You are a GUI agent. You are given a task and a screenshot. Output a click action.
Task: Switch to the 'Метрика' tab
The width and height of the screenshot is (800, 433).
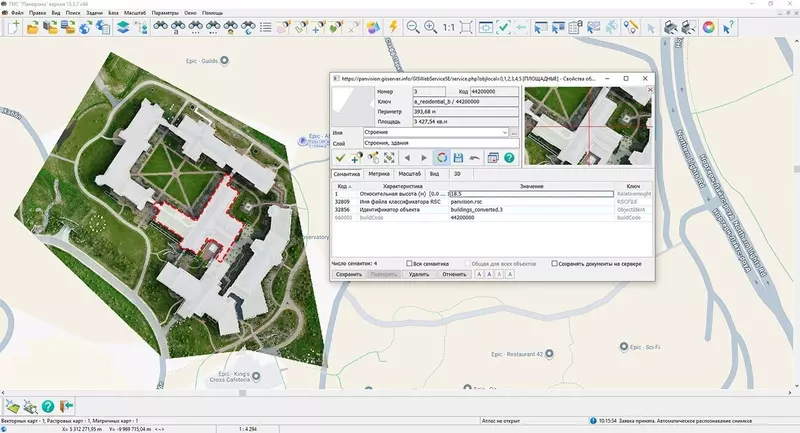(x=379, y=174)
